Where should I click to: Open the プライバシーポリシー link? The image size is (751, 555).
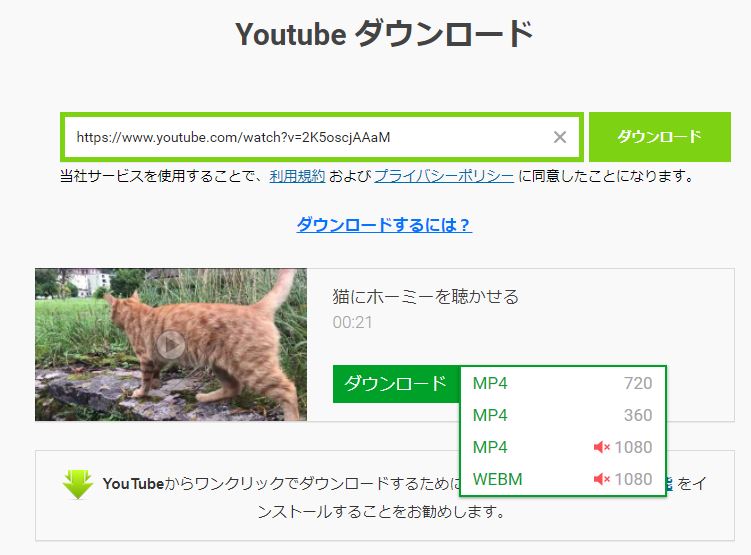444,176
